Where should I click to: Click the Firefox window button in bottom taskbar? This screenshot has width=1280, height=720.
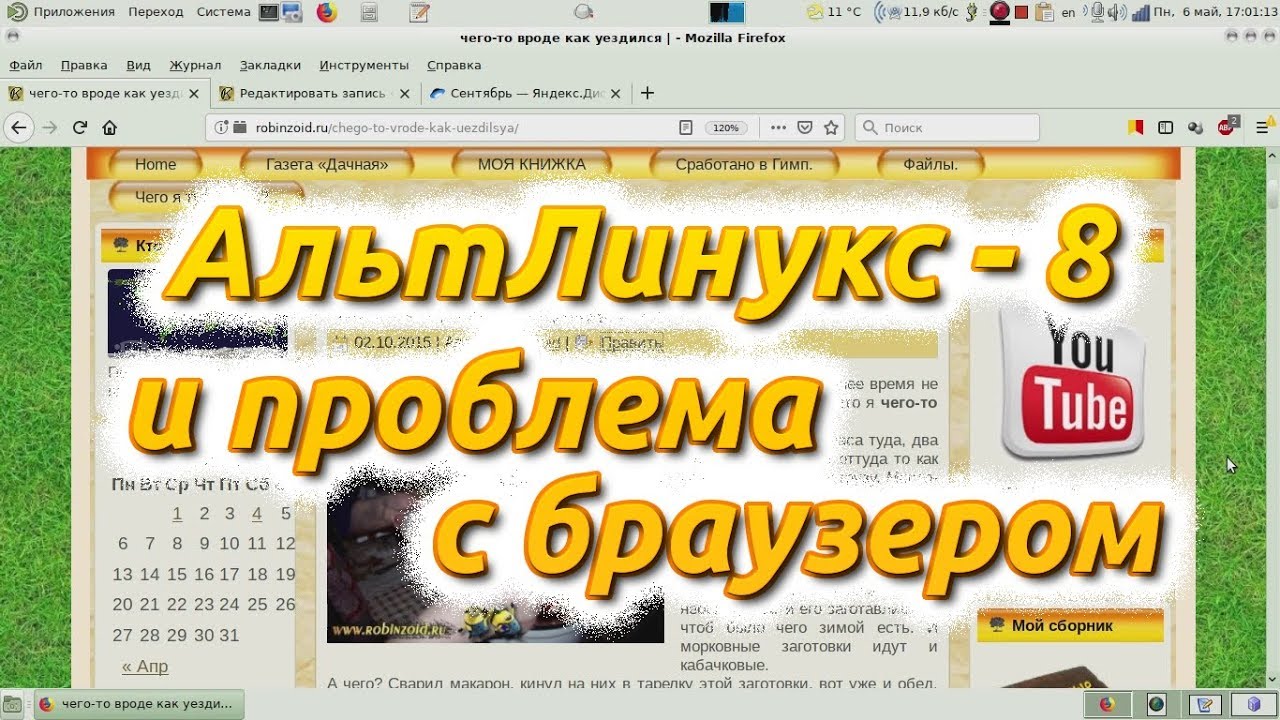[138, 704]
